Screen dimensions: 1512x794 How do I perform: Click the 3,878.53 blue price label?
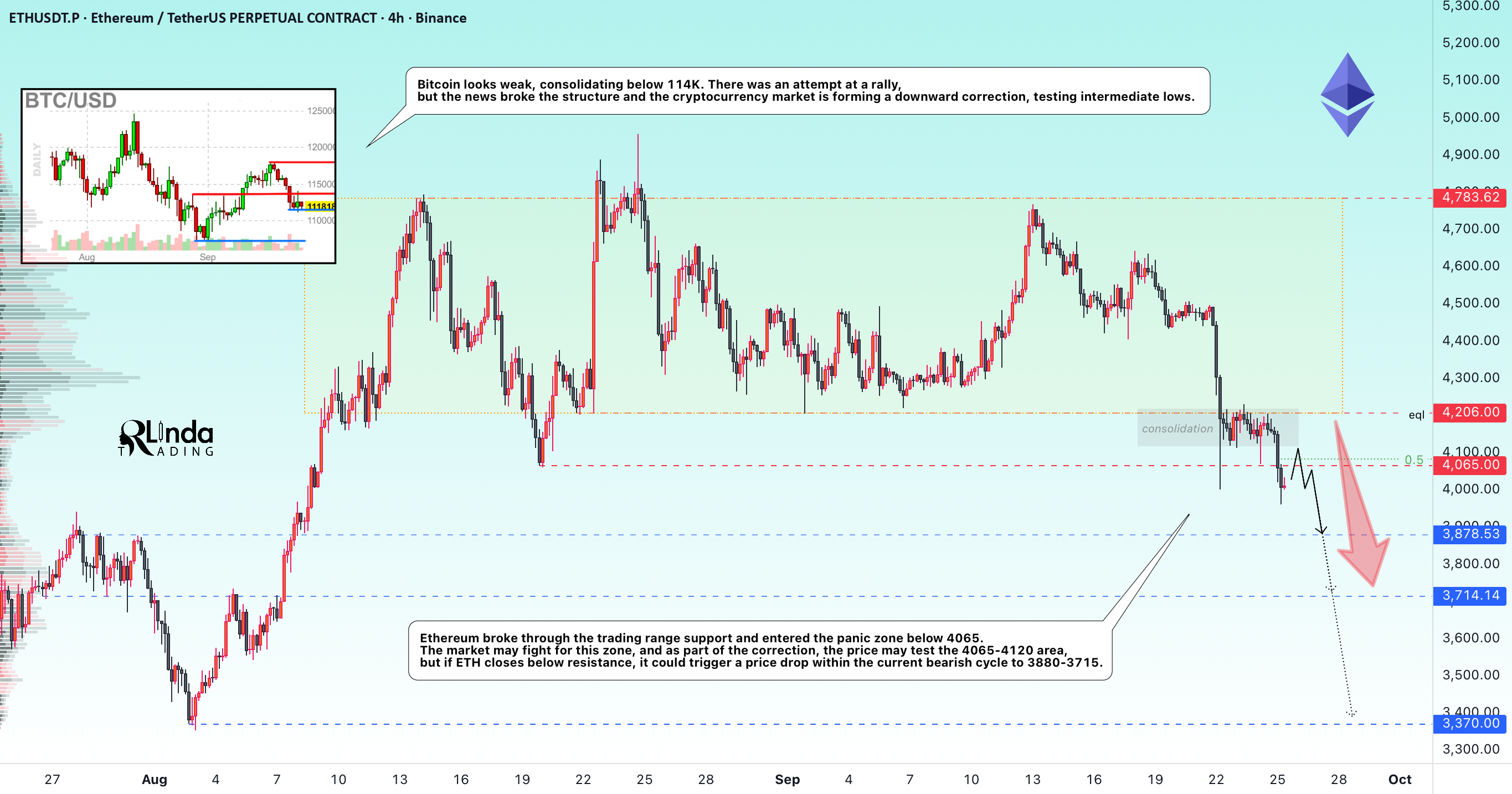(1470, 534)
